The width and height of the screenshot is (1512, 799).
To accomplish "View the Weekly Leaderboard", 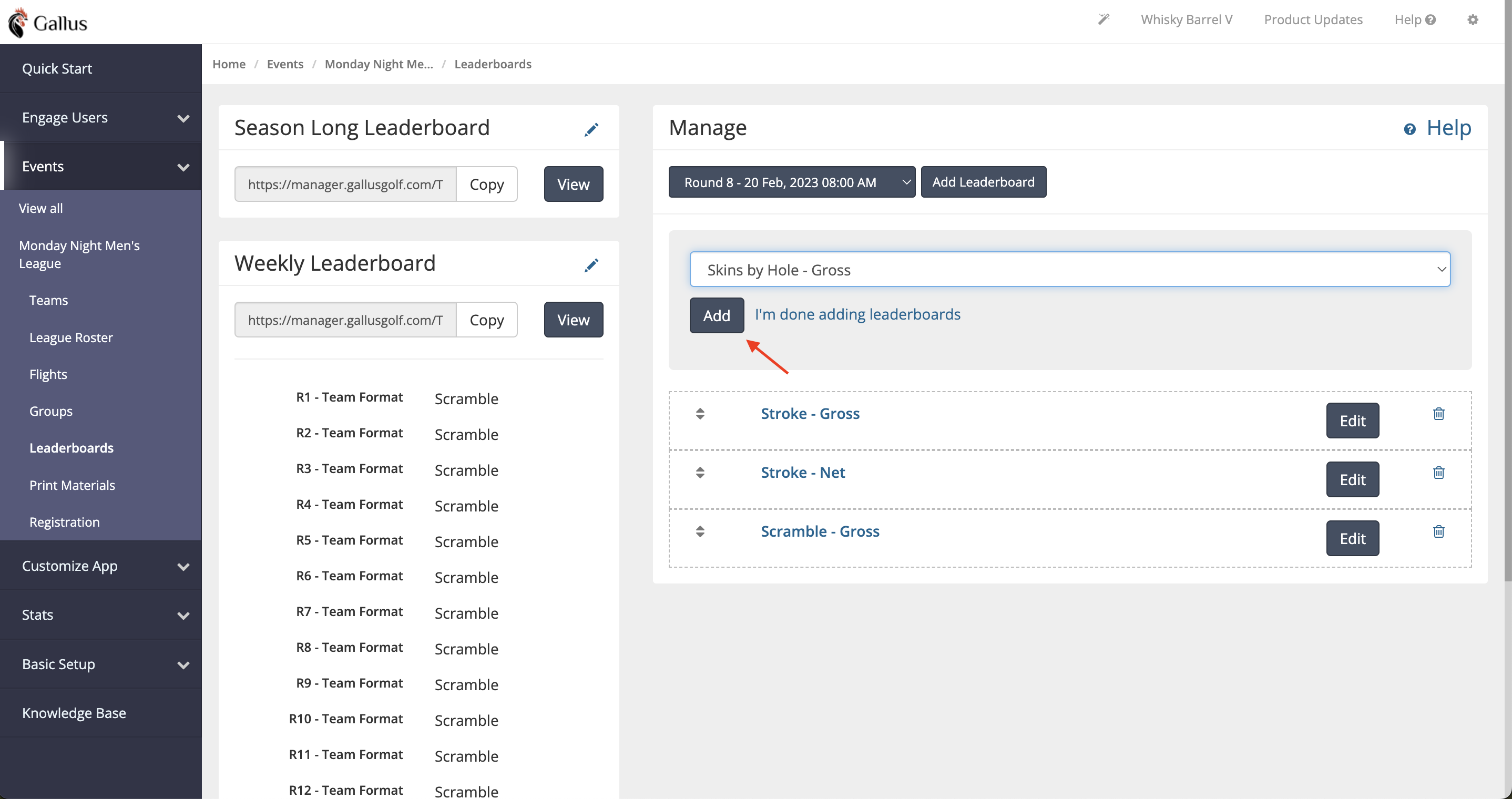I will 573,320.
